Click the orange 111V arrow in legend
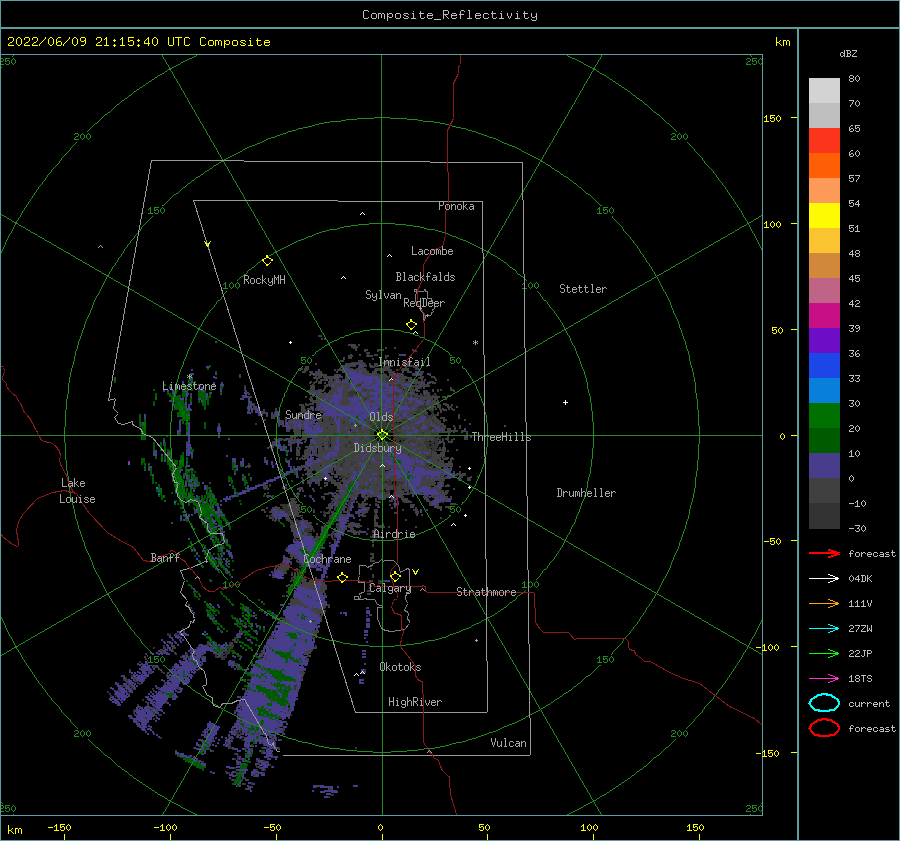Image resolution: width=900 pixels, height=841 pixels. 824,603
